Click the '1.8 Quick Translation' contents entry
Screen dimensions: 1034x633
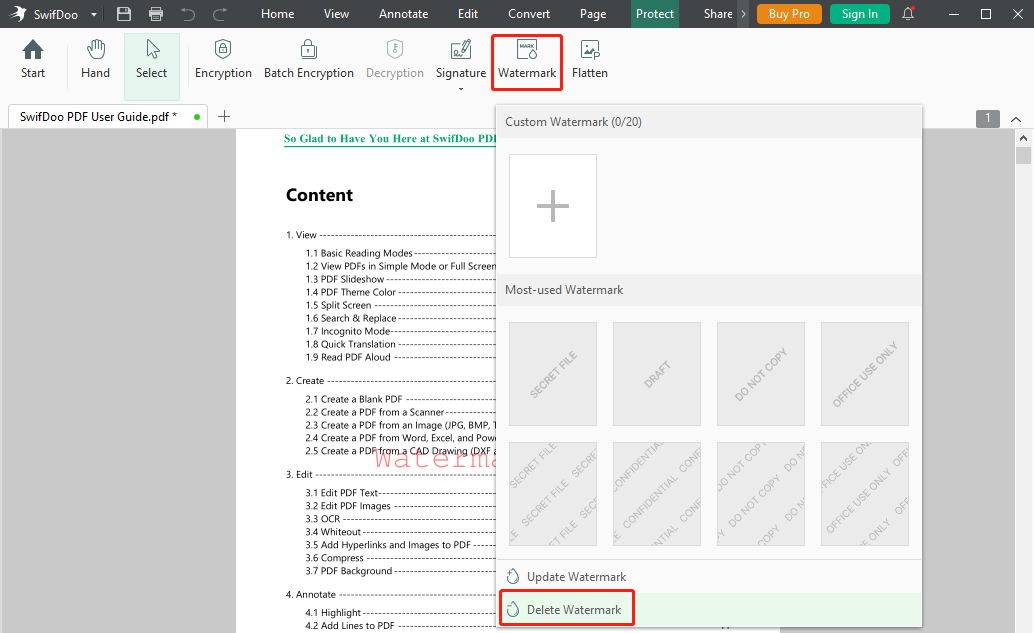tap(351, 344)
